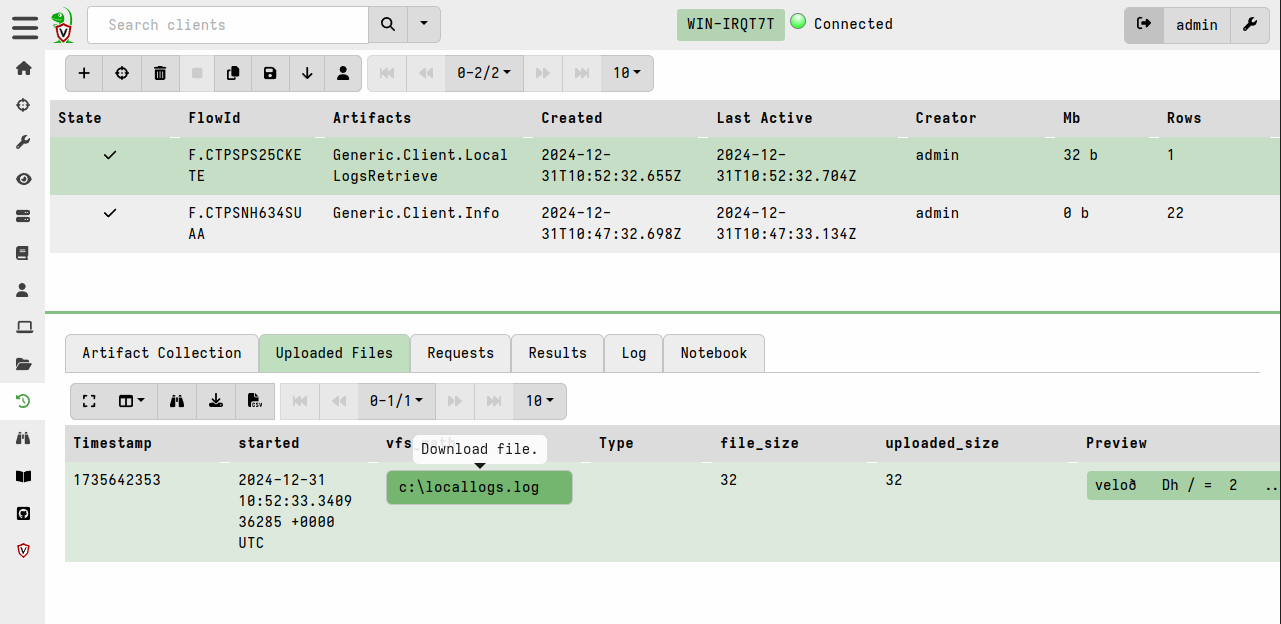Toggle the Hunt Manager crosshair in the sidebar
Viewport: 1281px width, 624px height.
coord(23,105)
